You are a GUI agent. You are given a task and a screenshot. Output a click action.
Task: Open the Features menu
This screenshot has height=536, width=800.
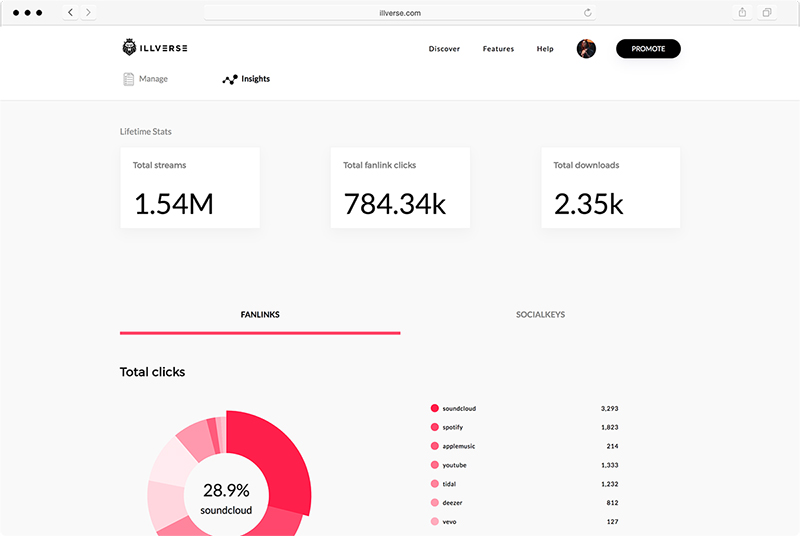tap(498, 49)
